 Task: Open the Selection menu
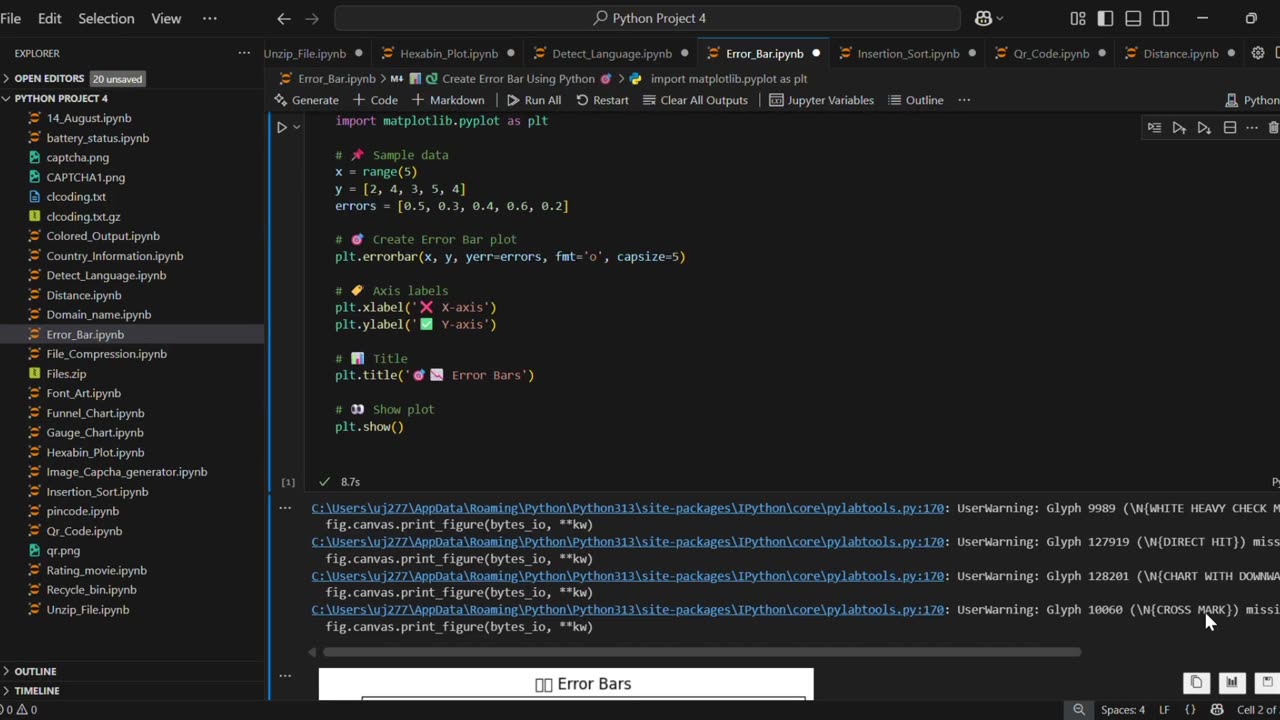pos(106,18)
